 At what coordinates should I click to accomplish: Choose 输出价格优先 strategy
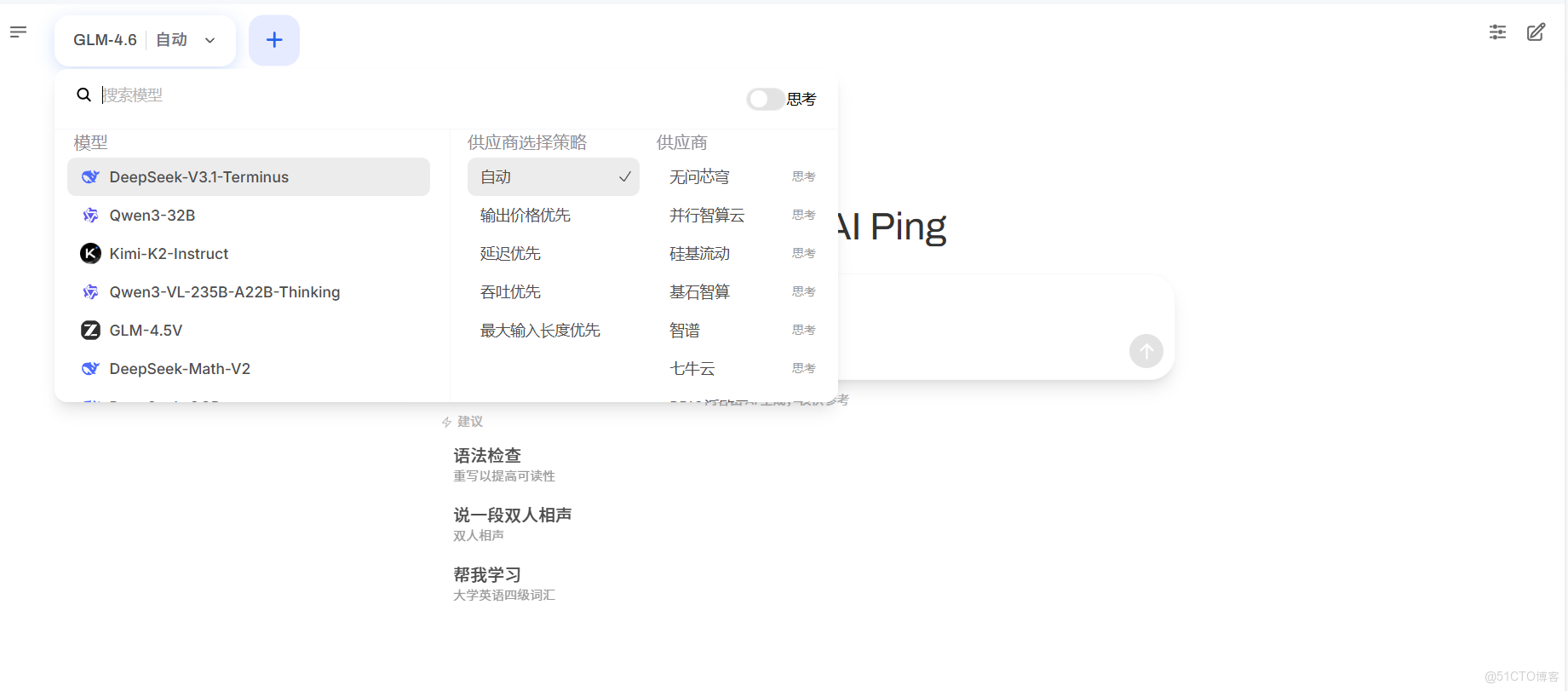click(554, 216)
